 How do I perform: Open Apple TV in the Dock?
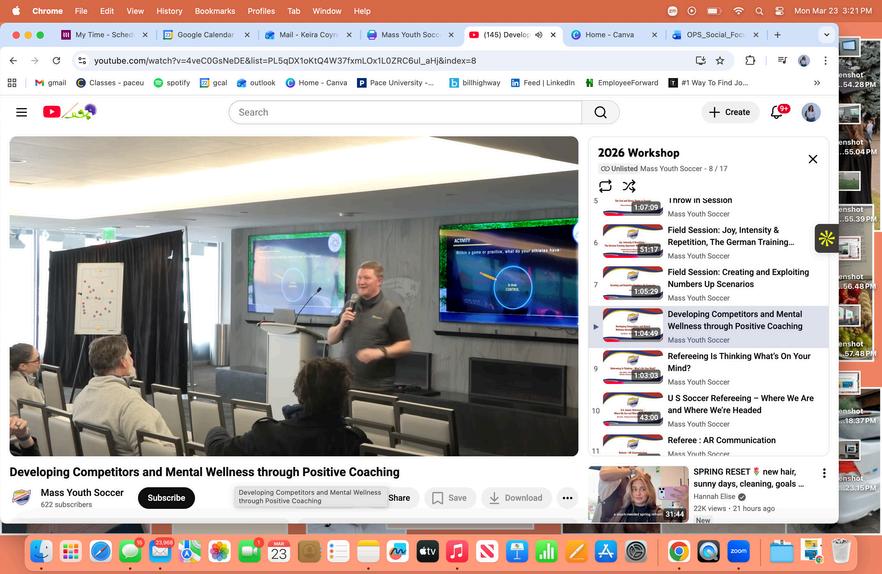point(428,551)
